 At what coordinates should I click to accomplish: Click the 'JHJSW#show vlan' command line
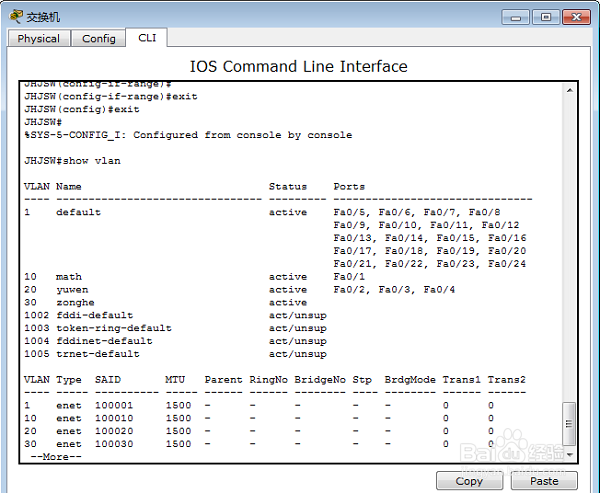(72, 161)
